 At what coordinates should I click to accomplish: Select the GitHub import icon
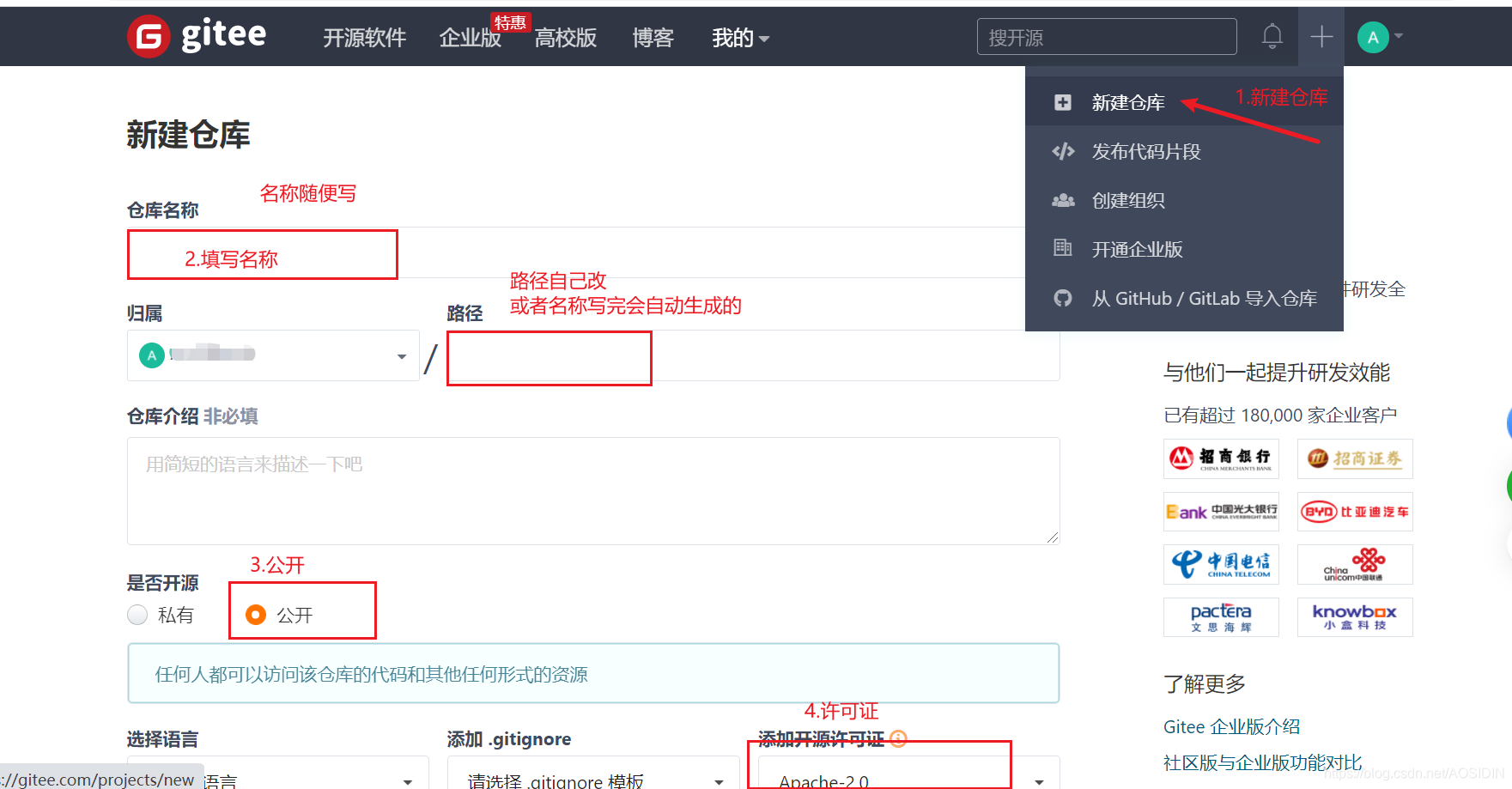coord(1063,298)
